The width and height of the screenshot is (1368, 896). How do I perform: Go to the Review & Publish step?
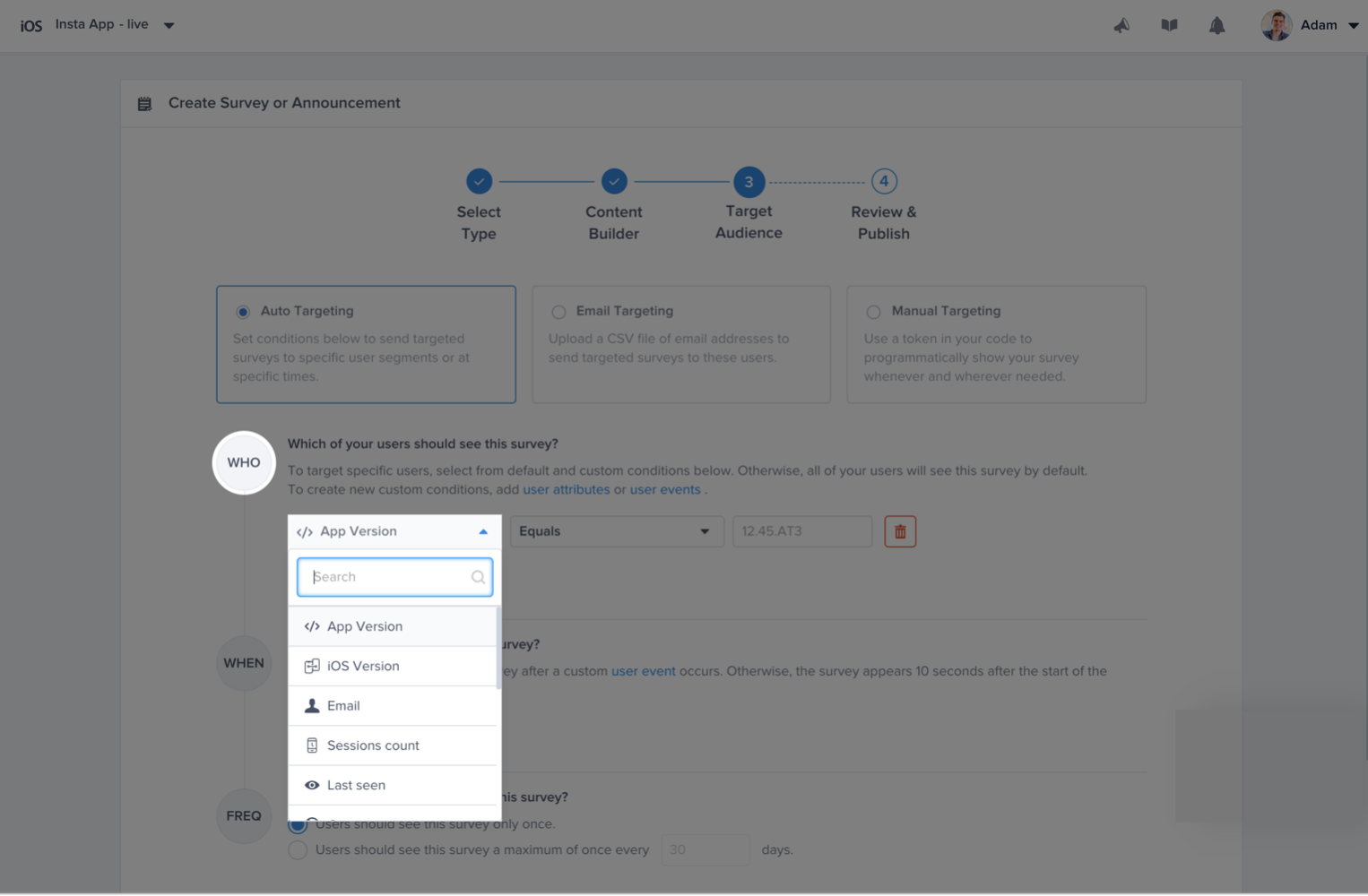pyautogui.click(x=882, y=181)
